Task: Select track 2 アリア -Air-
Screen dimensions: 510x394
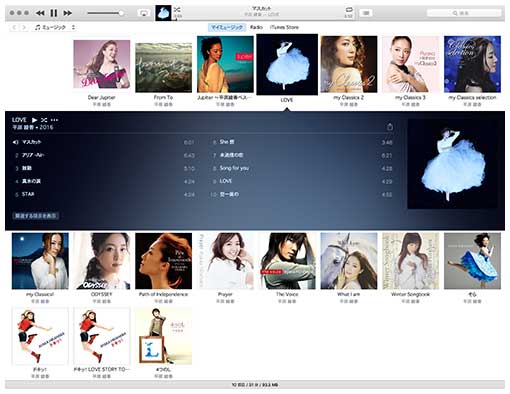Action: point(103,155)
